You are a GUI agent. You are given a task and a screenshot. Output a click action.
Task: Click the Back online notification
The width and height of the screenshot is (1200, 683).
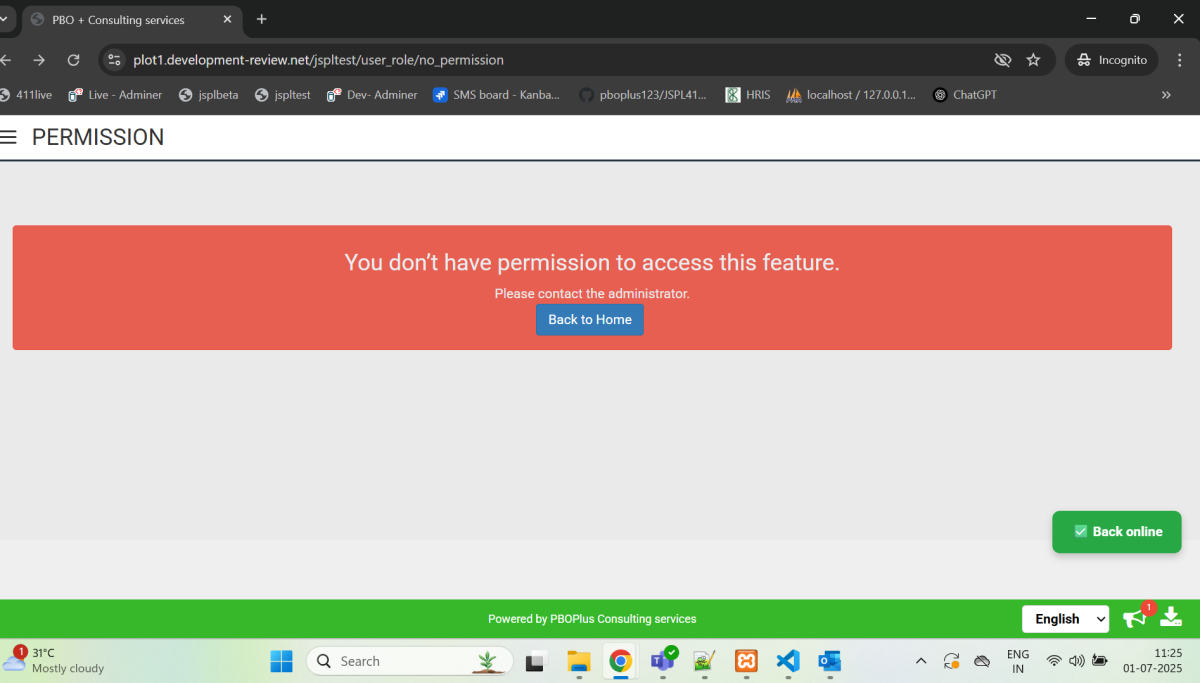1116,532
